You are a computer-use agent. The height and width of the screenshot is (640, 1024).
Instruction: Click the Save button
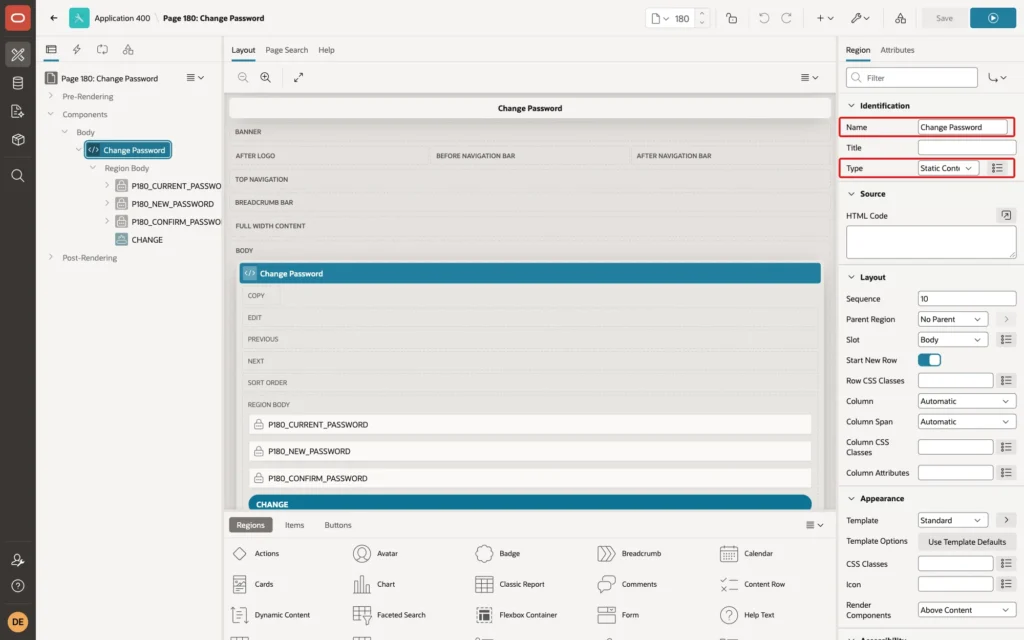(x=944, y=18)
